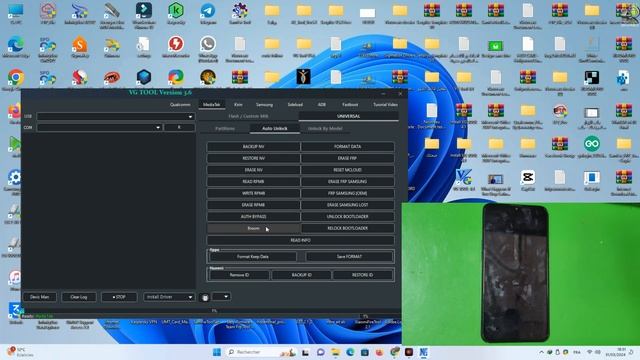Viewport: 640px width, 360px height.
Task: Open the Wi-Fi network tray icon
Action: 589,352
